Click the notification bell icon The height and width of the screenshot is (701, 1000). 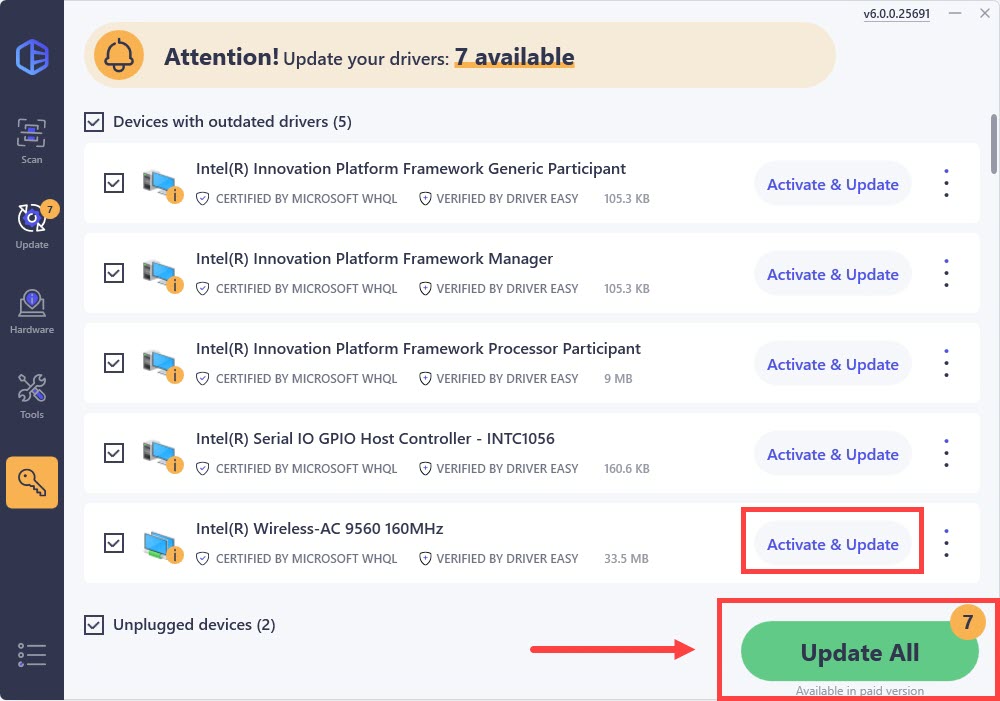(x=118, y=57)
